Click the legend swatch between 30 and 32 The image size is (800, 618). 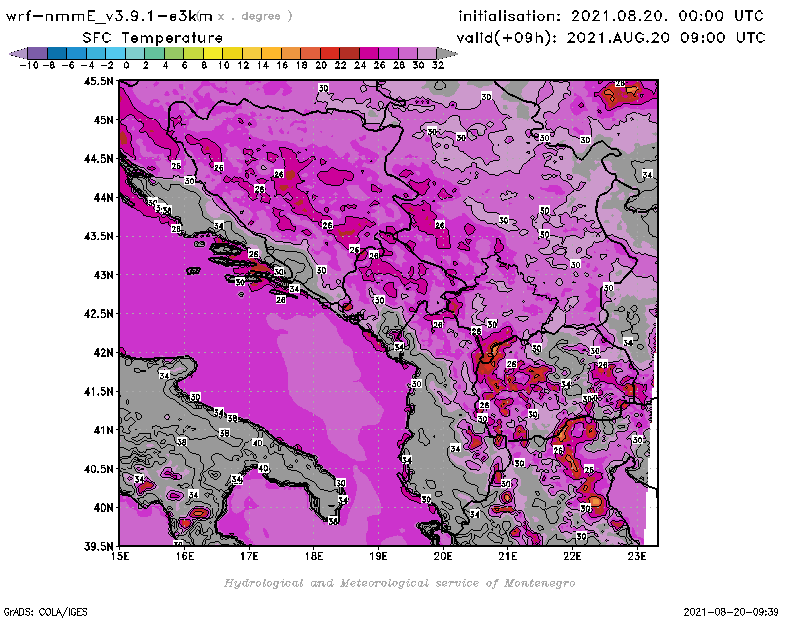(x=427, y=53)
